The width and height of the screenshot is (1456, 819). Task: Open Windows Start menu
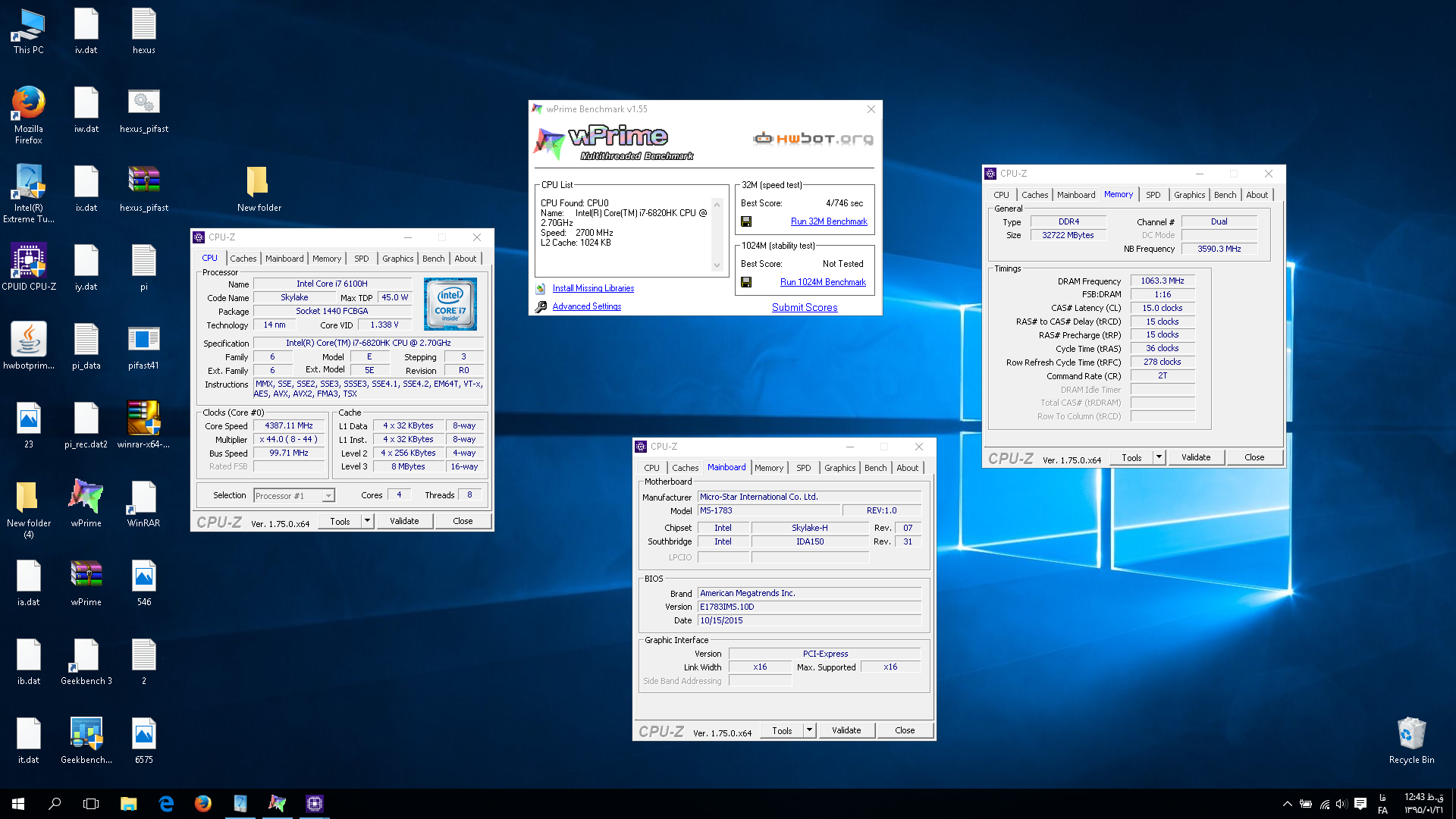click(x=18, y=804)
